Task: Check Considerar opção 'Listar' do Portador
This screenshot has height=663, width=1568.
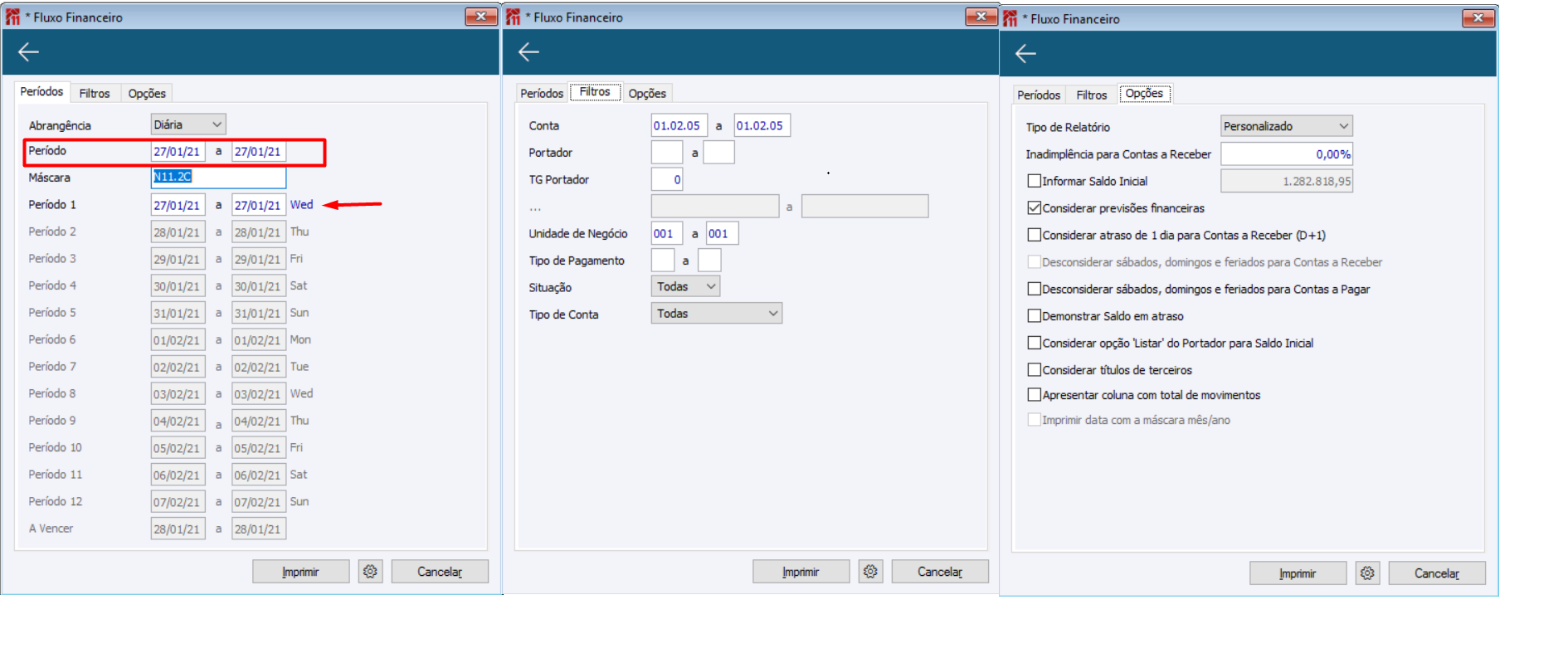Action: pos(1034,343)
